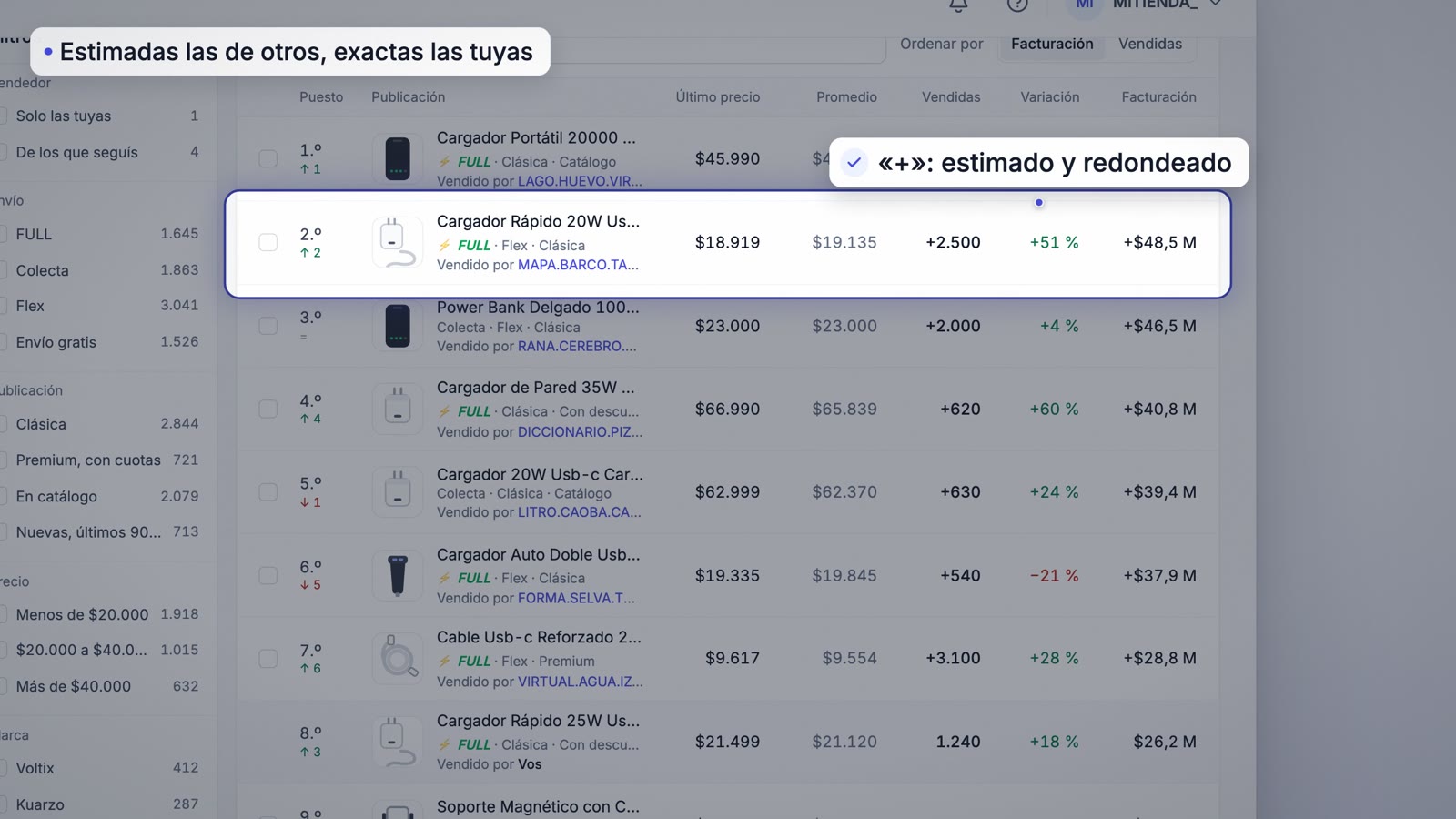Select the checkbox for Cargador Portátil 20000 row

click(268, 158)
